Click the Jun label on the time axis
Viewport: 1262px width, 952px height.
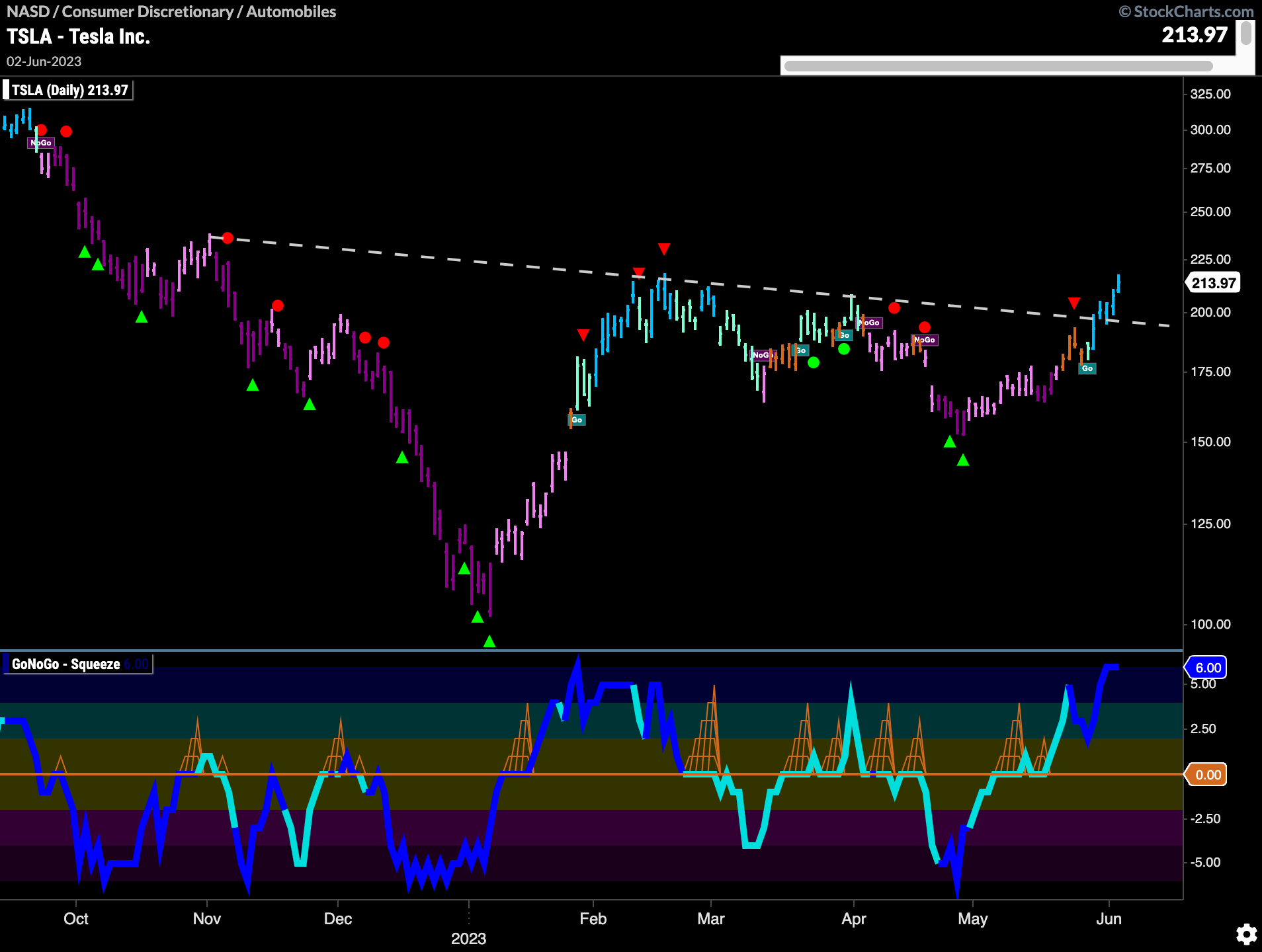[x=1109, y=919]
